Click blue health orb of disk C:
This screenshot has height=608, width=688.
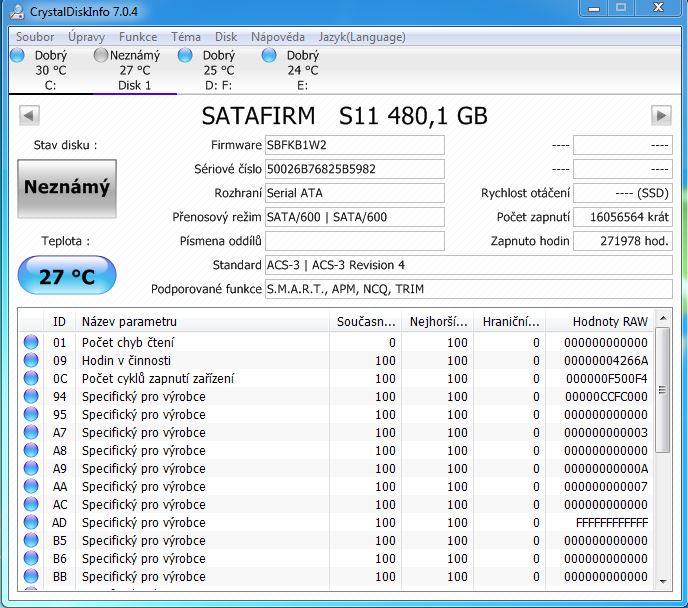[18, 55]
